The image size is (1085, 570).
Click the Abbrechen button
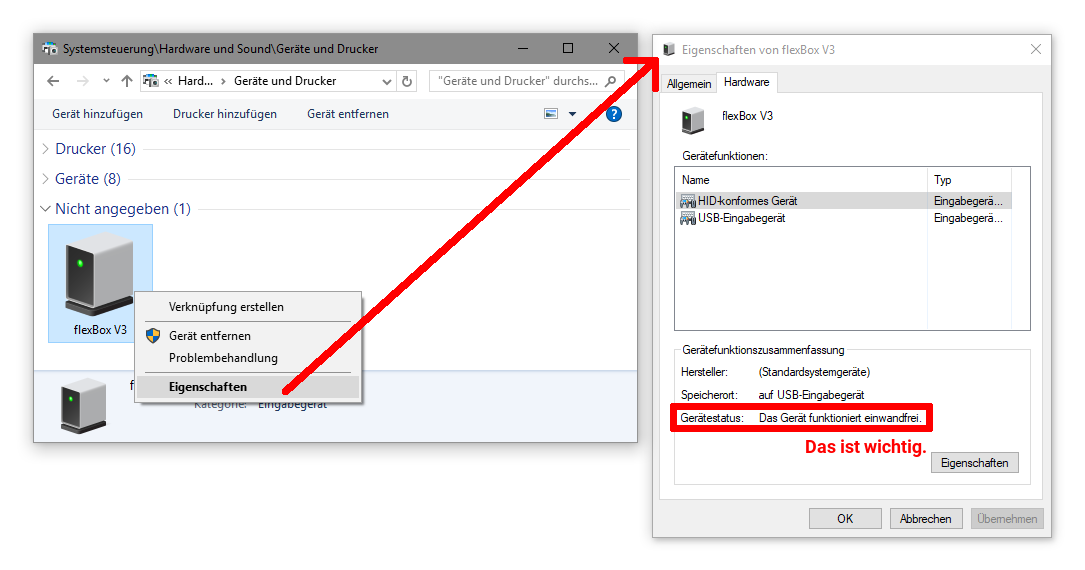tap(925, 519)
